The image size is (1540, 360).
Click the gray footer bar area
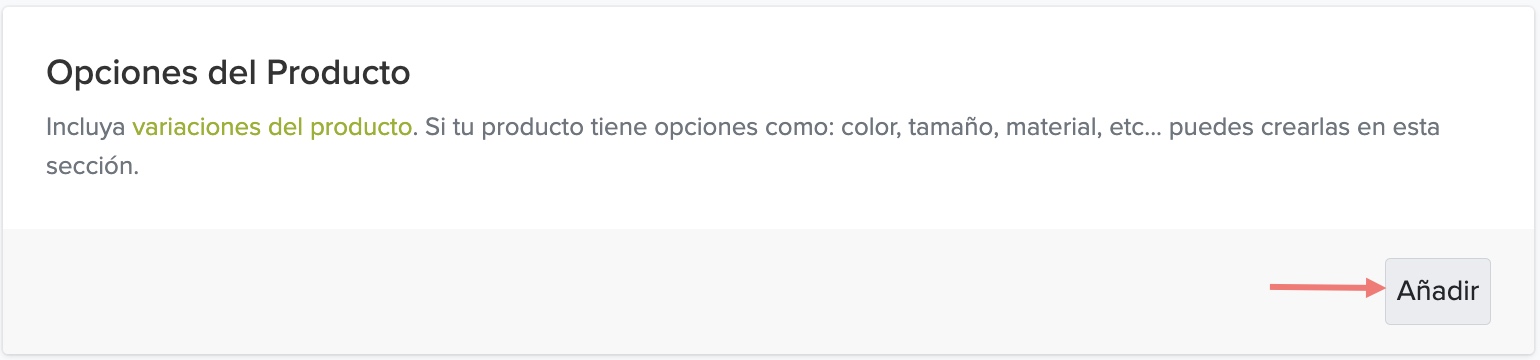(770, 291)
